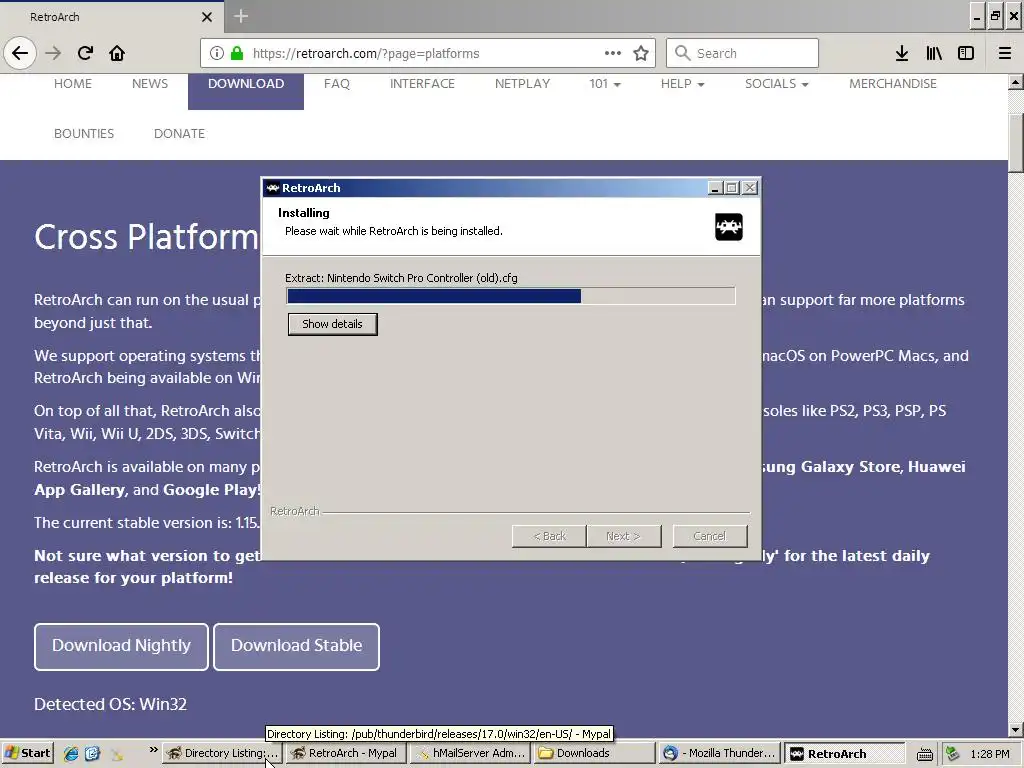Click the Start button
The height and width of the screenshot is (768, 1024).
click(27, 754)
